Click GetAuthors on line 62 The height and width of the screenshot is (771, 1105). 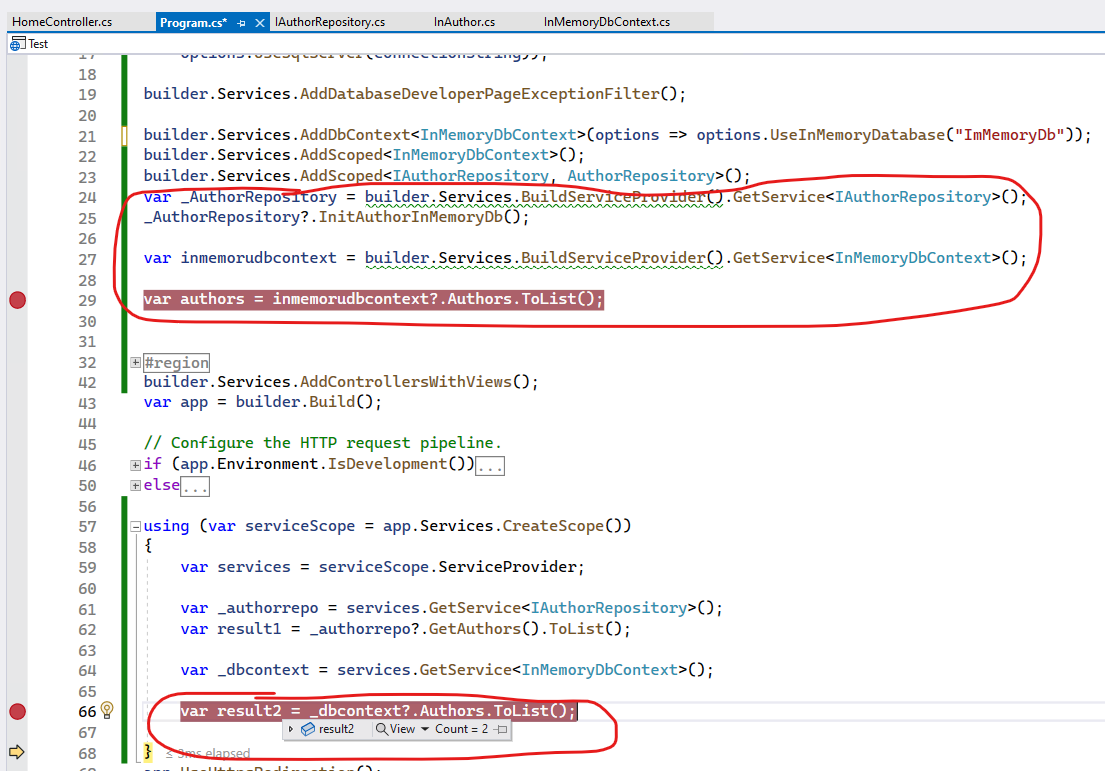(x=475, y=629)
